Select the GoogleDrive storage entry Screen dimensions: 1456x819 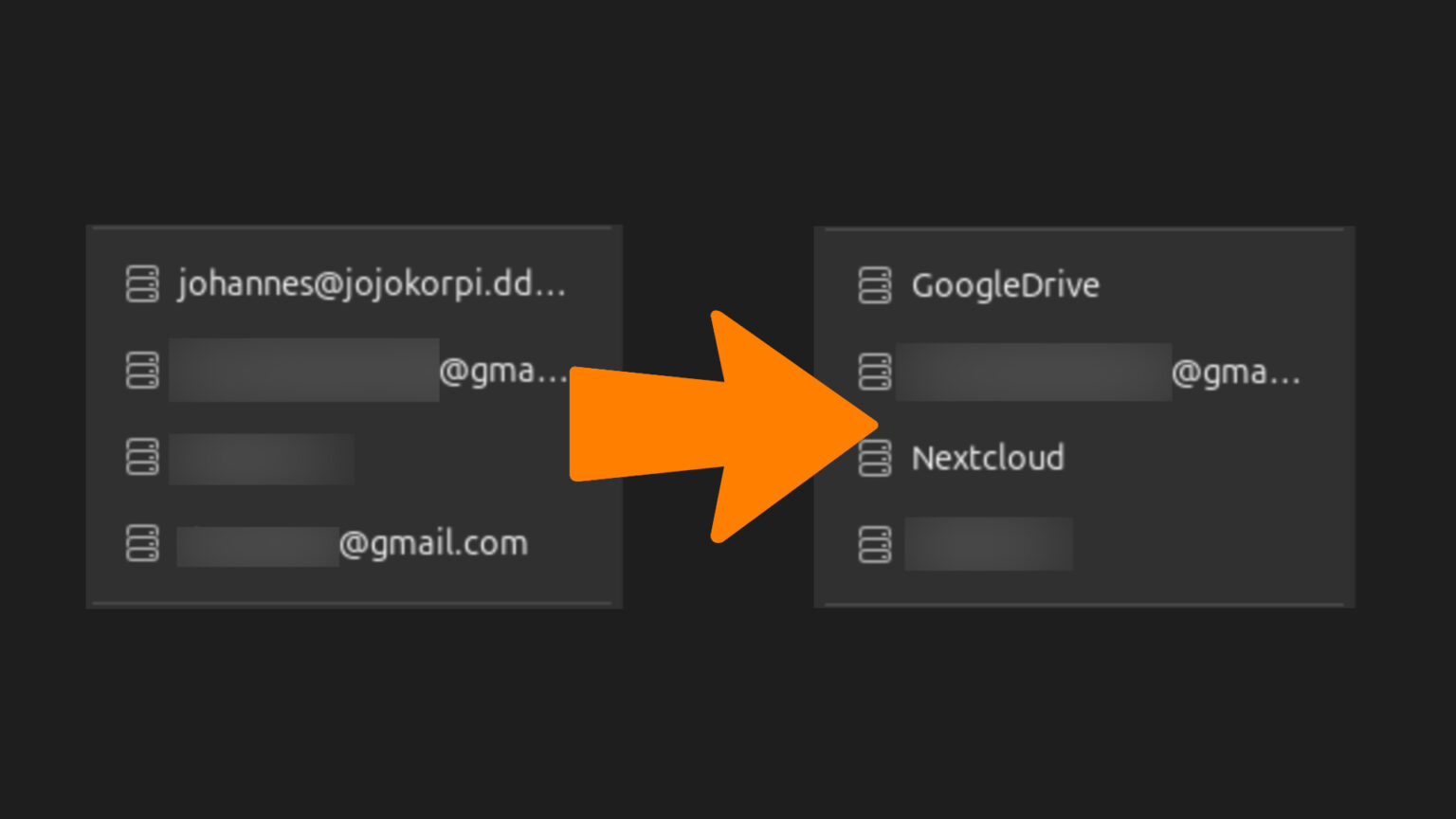coord(1005,284)
